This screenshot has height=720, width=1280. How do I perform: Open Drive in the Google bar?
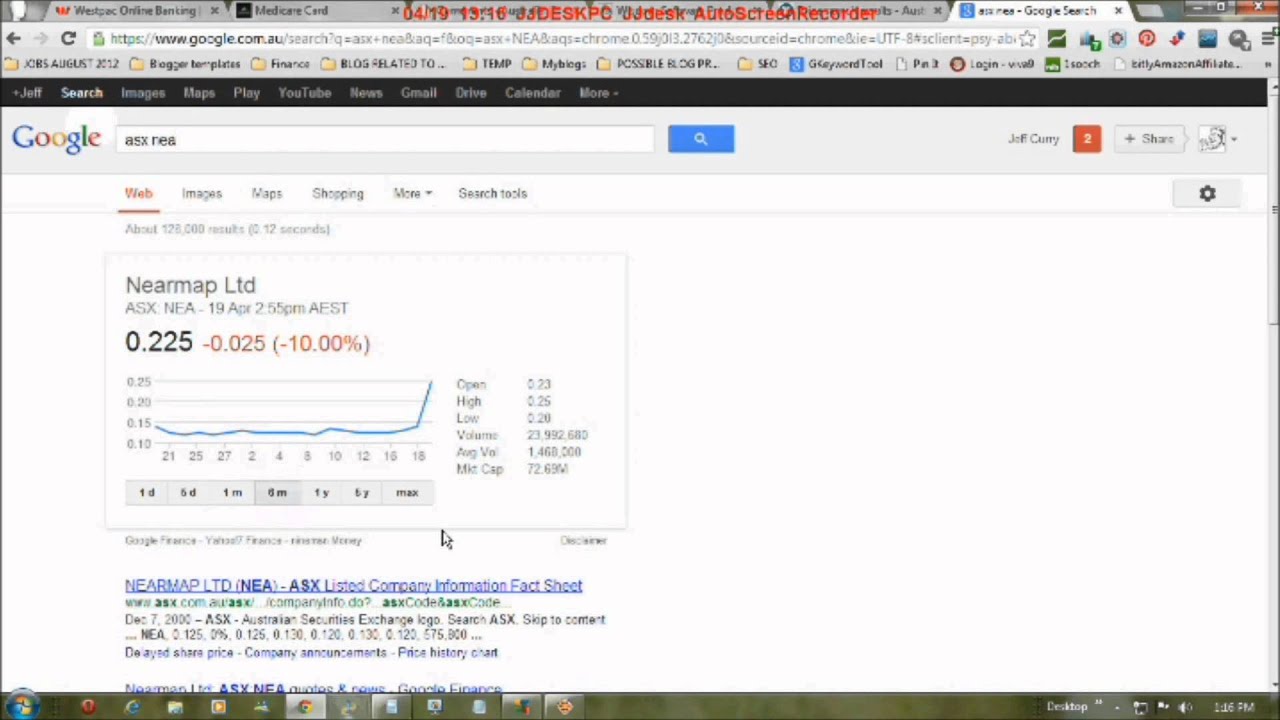pos(470,93)
